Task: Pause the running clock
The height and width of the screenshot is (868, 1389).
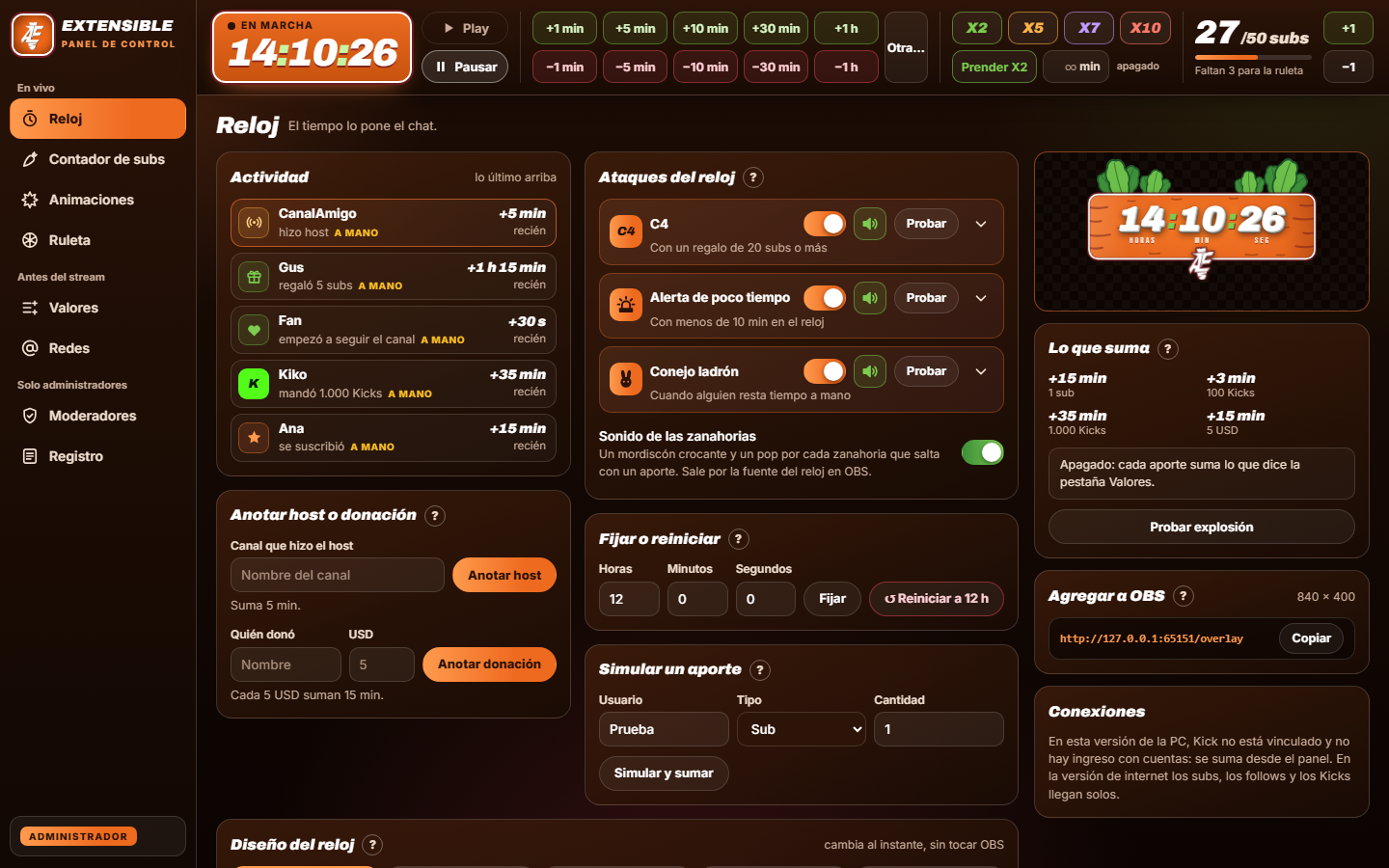Action: click(x=465, y=67)
